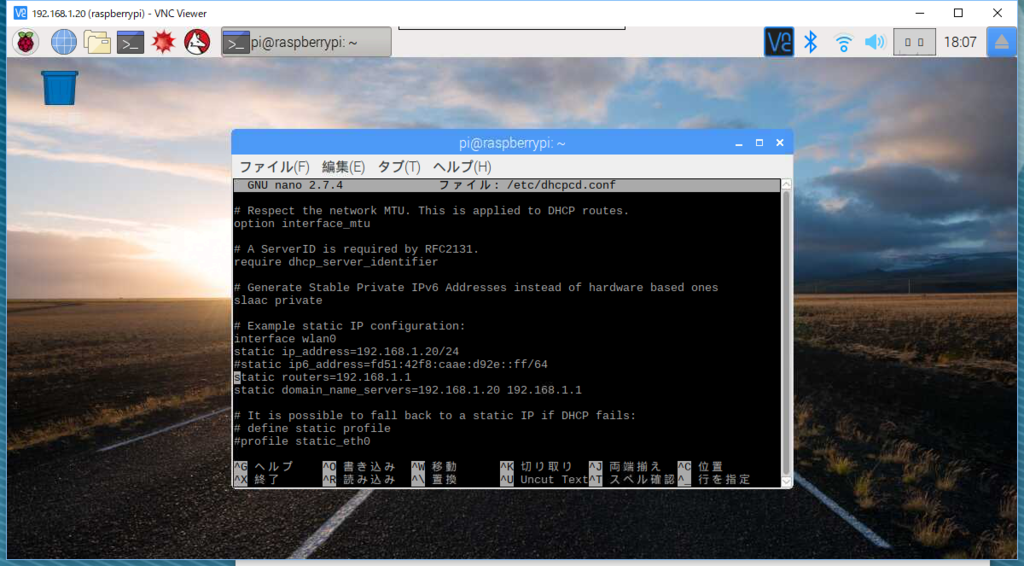Viewport: 1024px width, 566px height.
Task: Launch the terminal from the panel launcher
Action: point(130,42)
